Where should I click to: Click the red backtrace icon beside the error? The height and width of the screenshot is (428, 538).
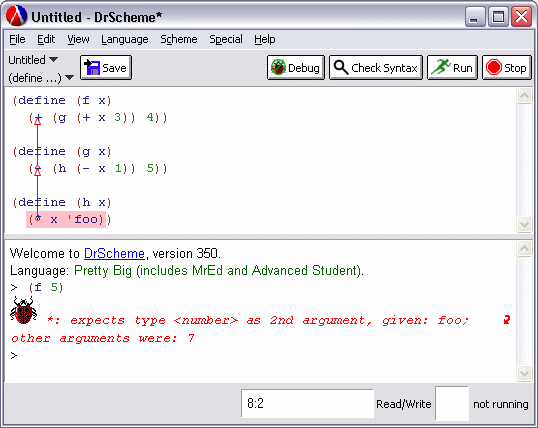point(506,320)
